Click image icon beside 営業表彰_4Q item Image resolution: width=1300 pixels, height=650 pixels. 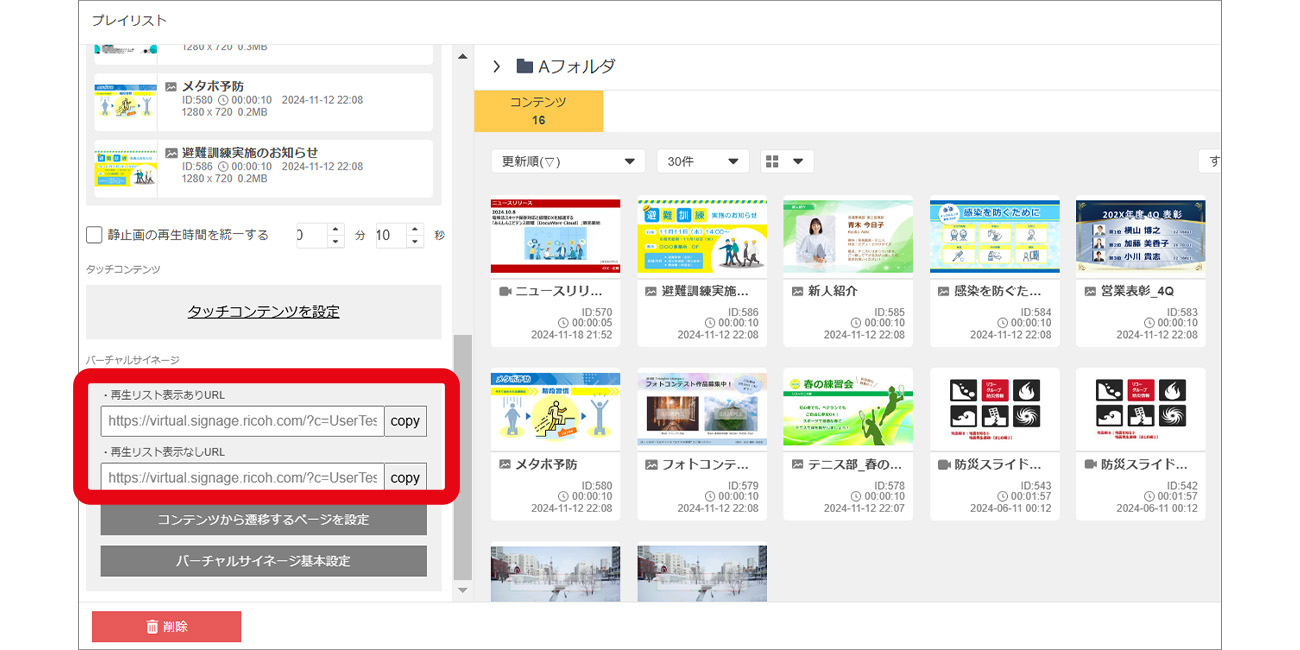1091,291
